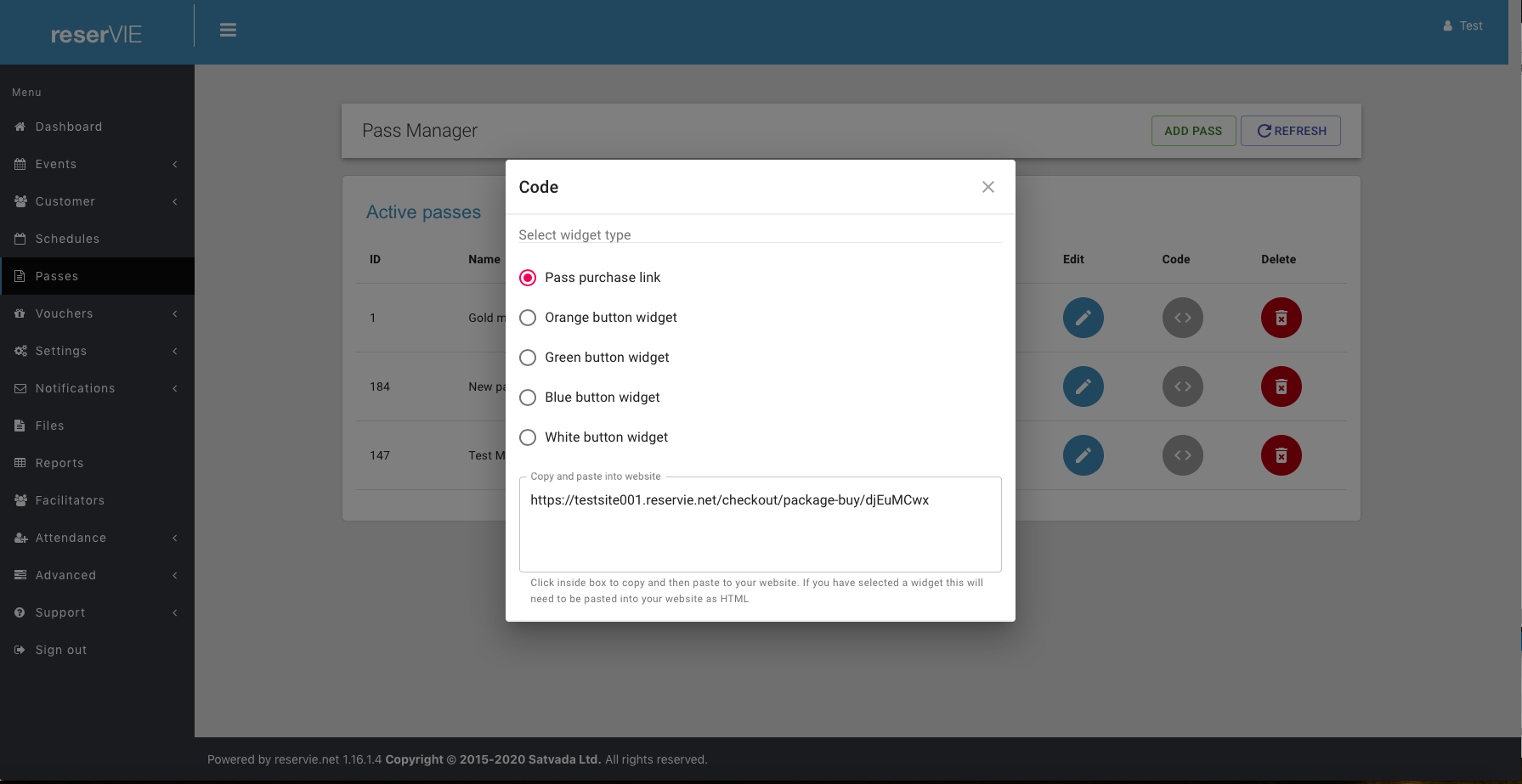The width and height of the screenshot is (1522, 784).
Task: Edit the Gold membership pass
Action: click(x=1083, y=318)
